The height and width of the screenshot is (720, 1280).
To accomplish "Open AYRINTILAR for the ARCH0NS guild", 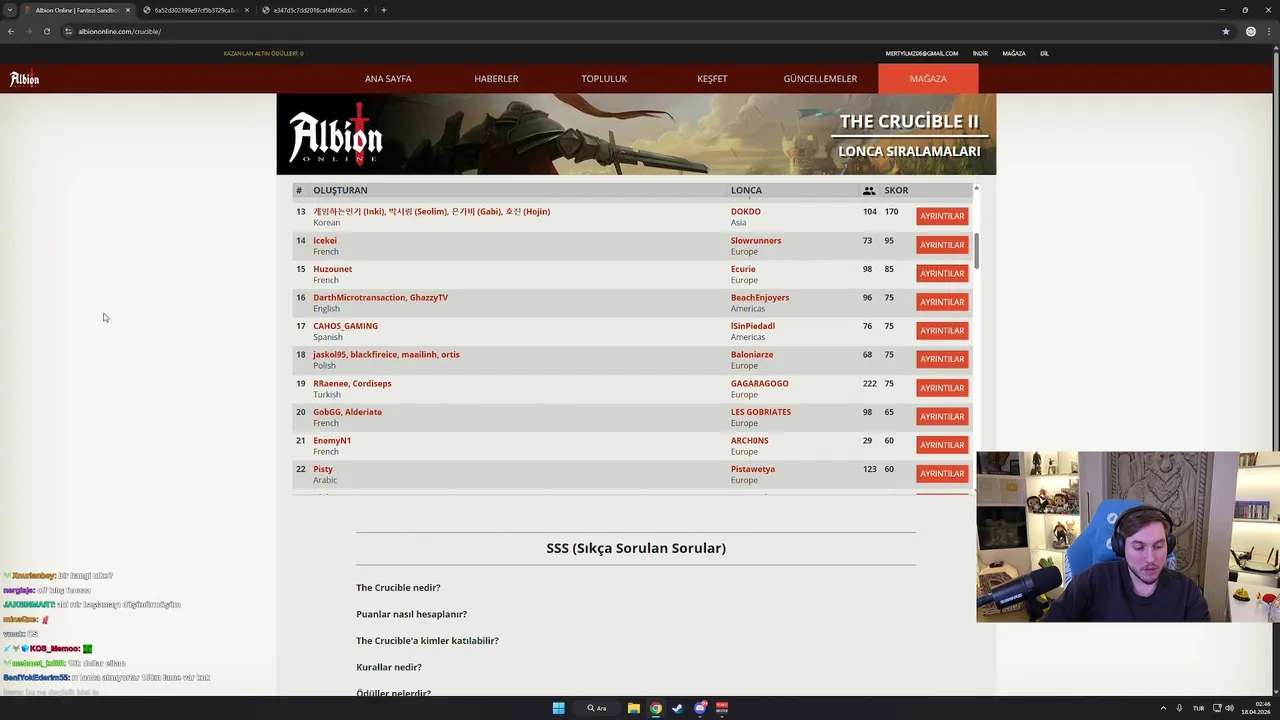I will [942, 445].
